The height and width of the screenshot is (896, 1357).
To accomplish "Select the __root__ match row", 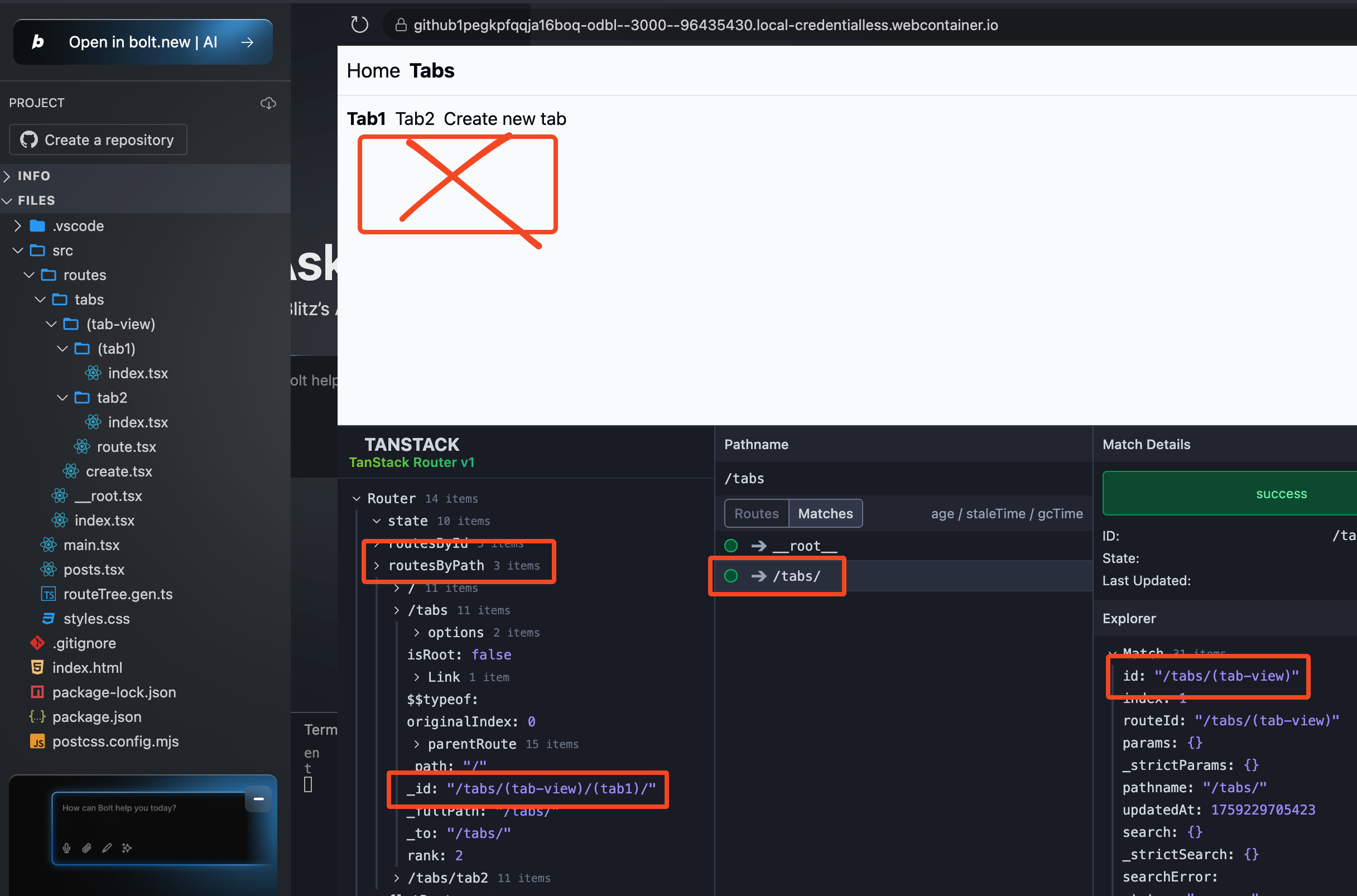I will 804,546.
